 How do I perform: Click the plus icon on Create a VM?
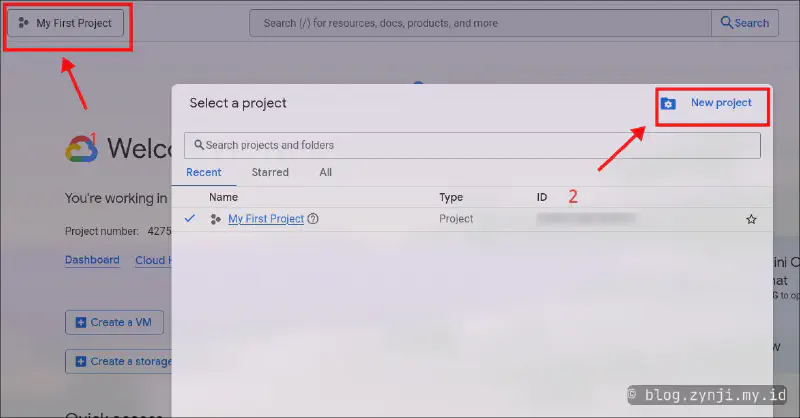click(81, 323)
